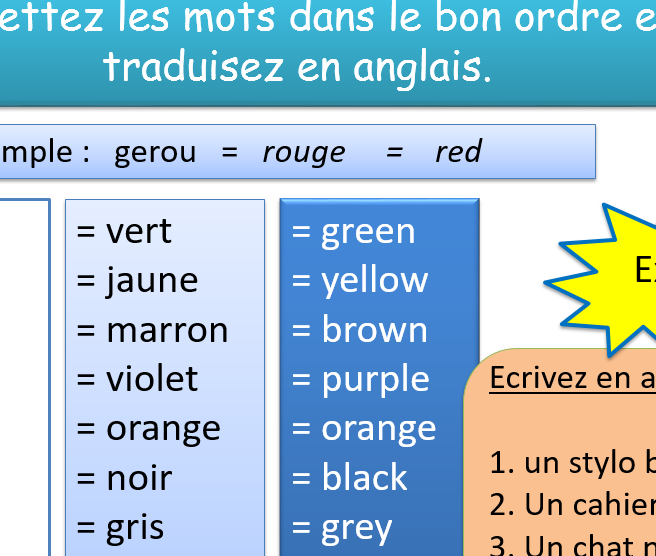
Task: Select the italic word 'rouge'
Action: pyautogui.click(x=304, y=154)
